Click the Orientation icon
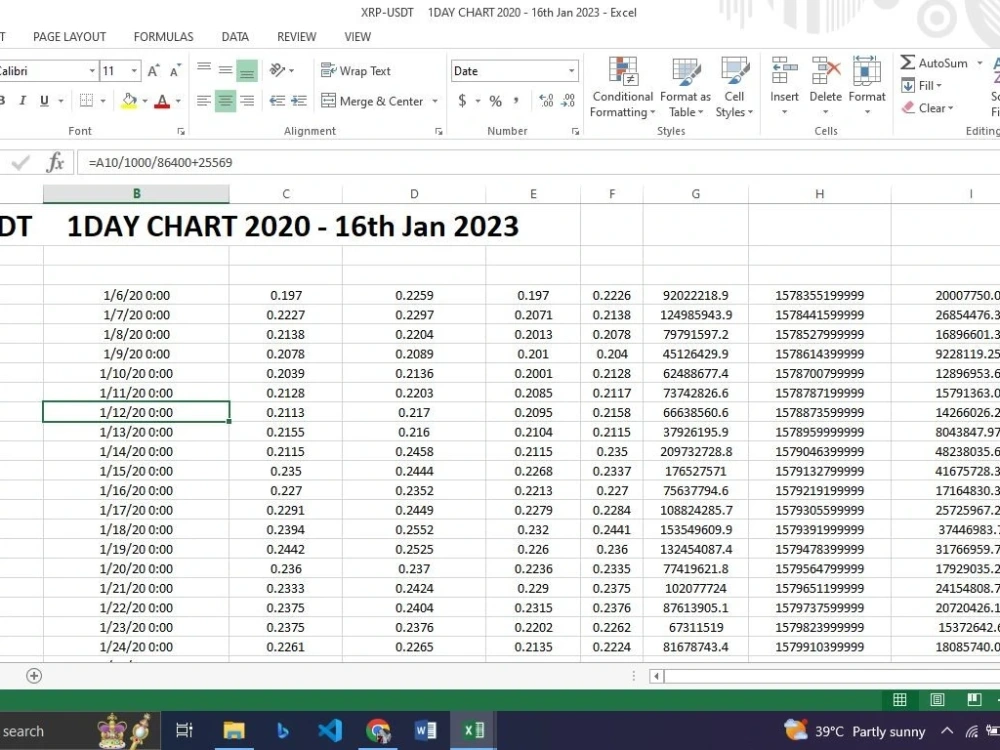 click(x=277, y=70)
